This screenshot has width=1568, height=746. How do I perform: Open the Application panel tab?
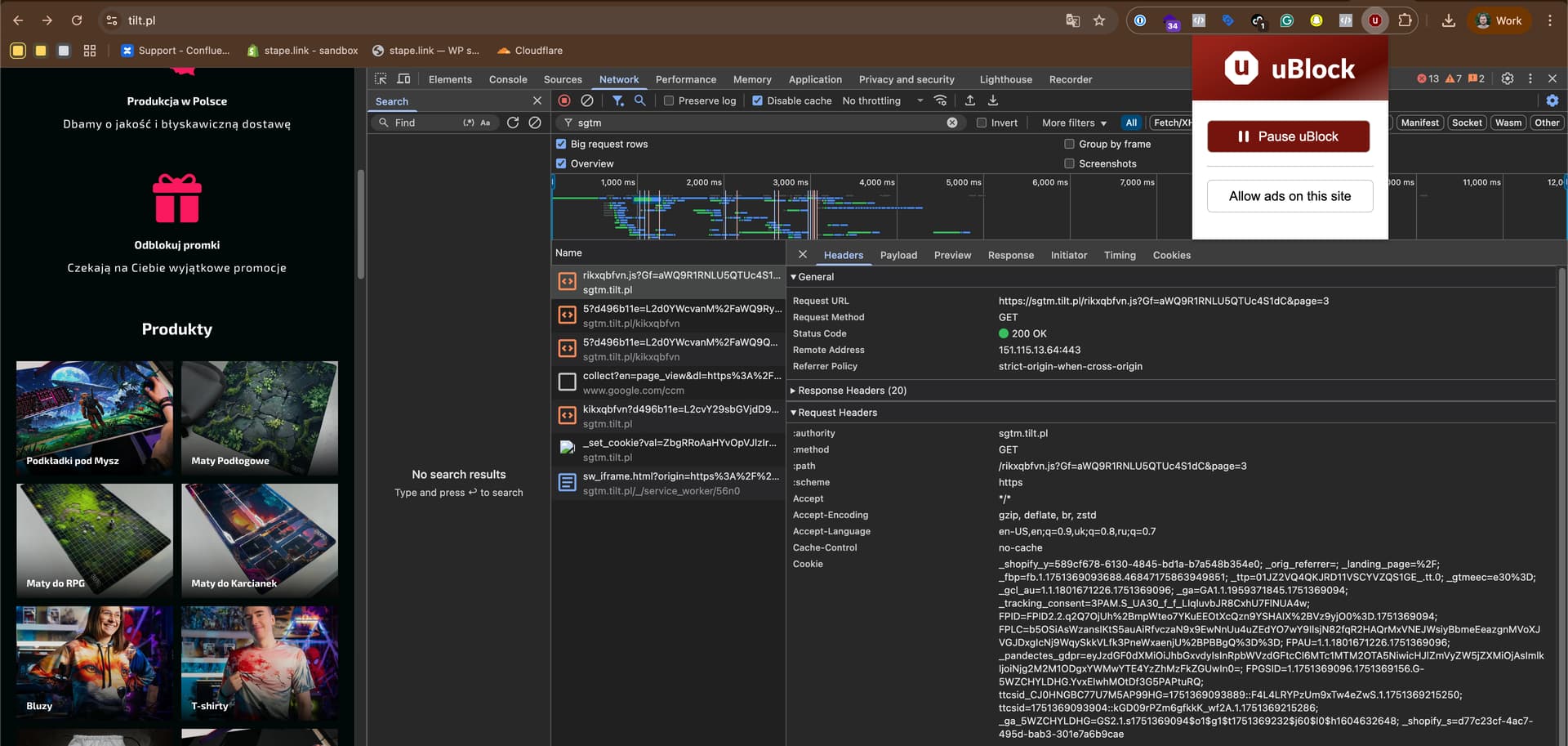(x=815, y=79)
